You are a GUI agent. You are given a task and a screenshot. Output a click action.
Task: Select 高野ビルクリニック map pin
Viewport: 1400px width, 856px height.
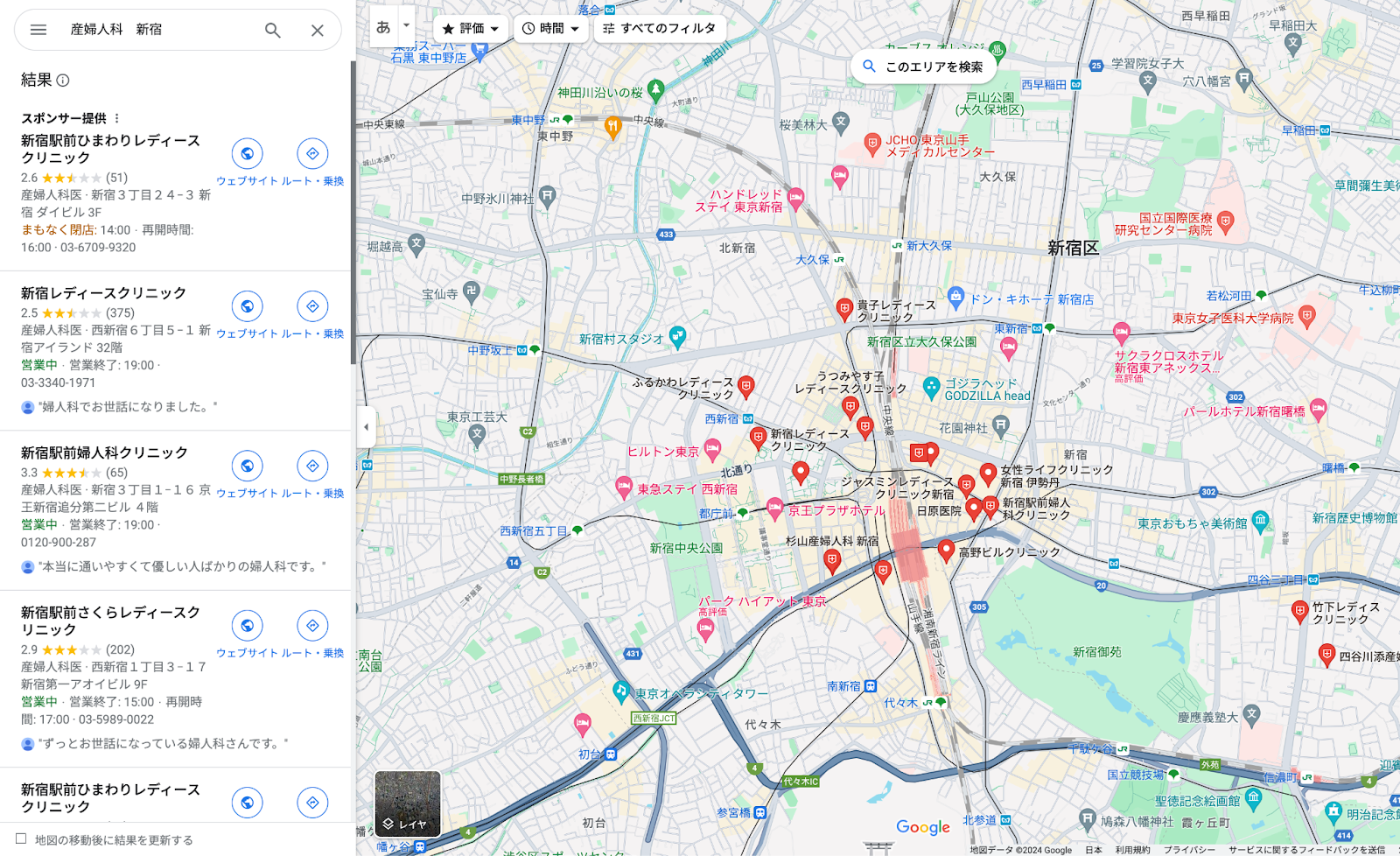(946, 550)
